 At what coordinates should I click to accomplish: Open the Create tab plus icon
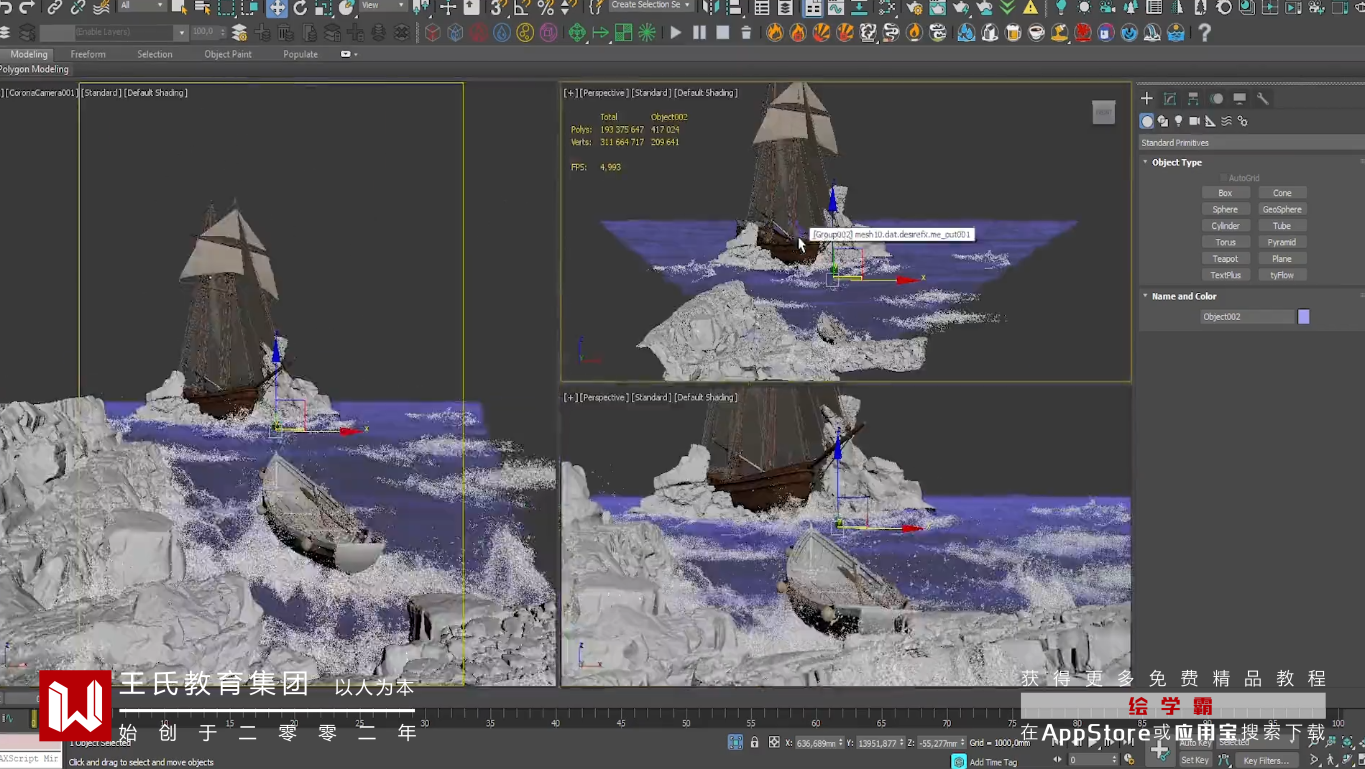pyautogui.click(x=1147, y=99)
